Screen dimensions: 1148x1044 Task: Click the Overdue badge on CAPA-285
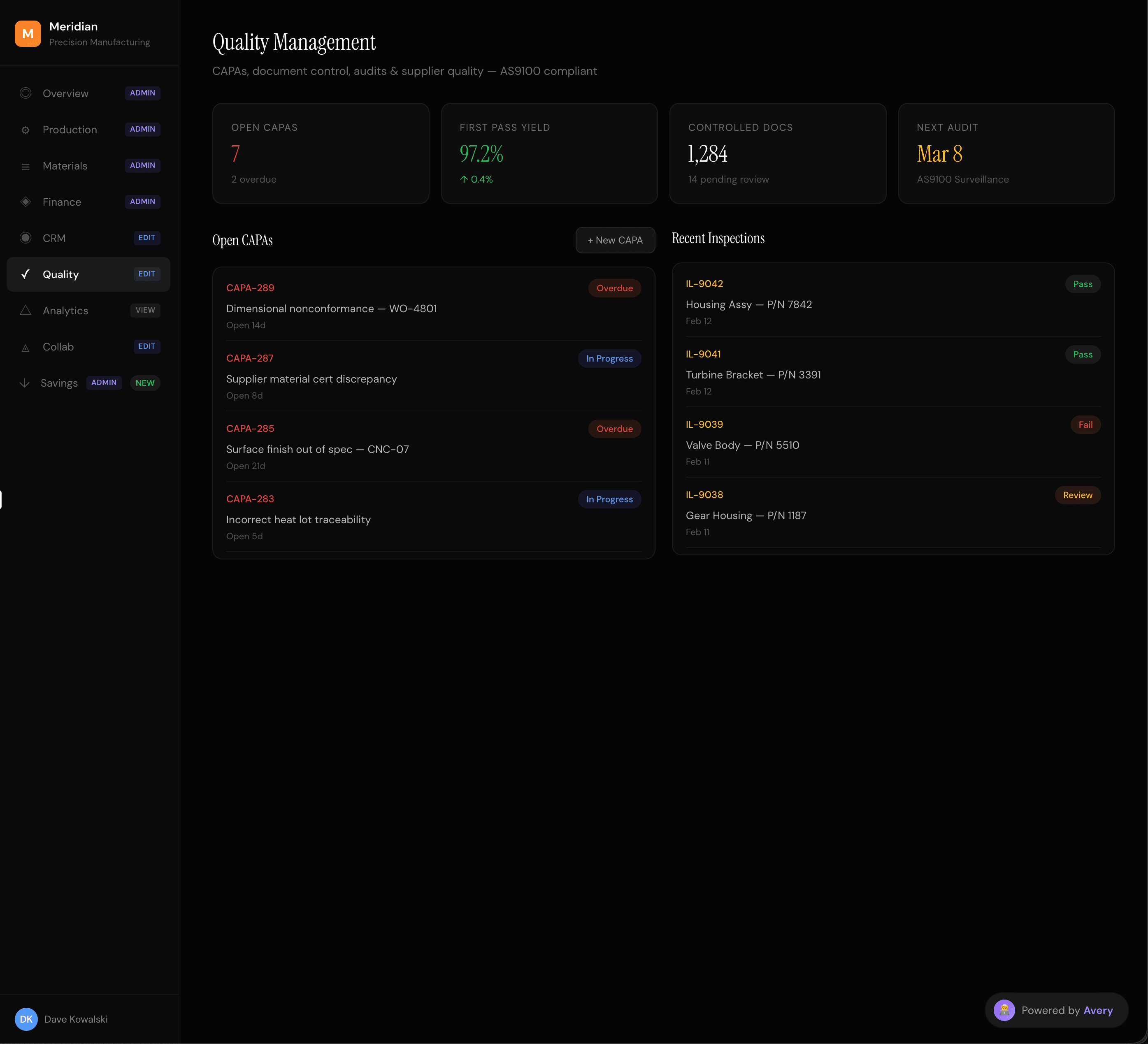click(x=614, y=429)
